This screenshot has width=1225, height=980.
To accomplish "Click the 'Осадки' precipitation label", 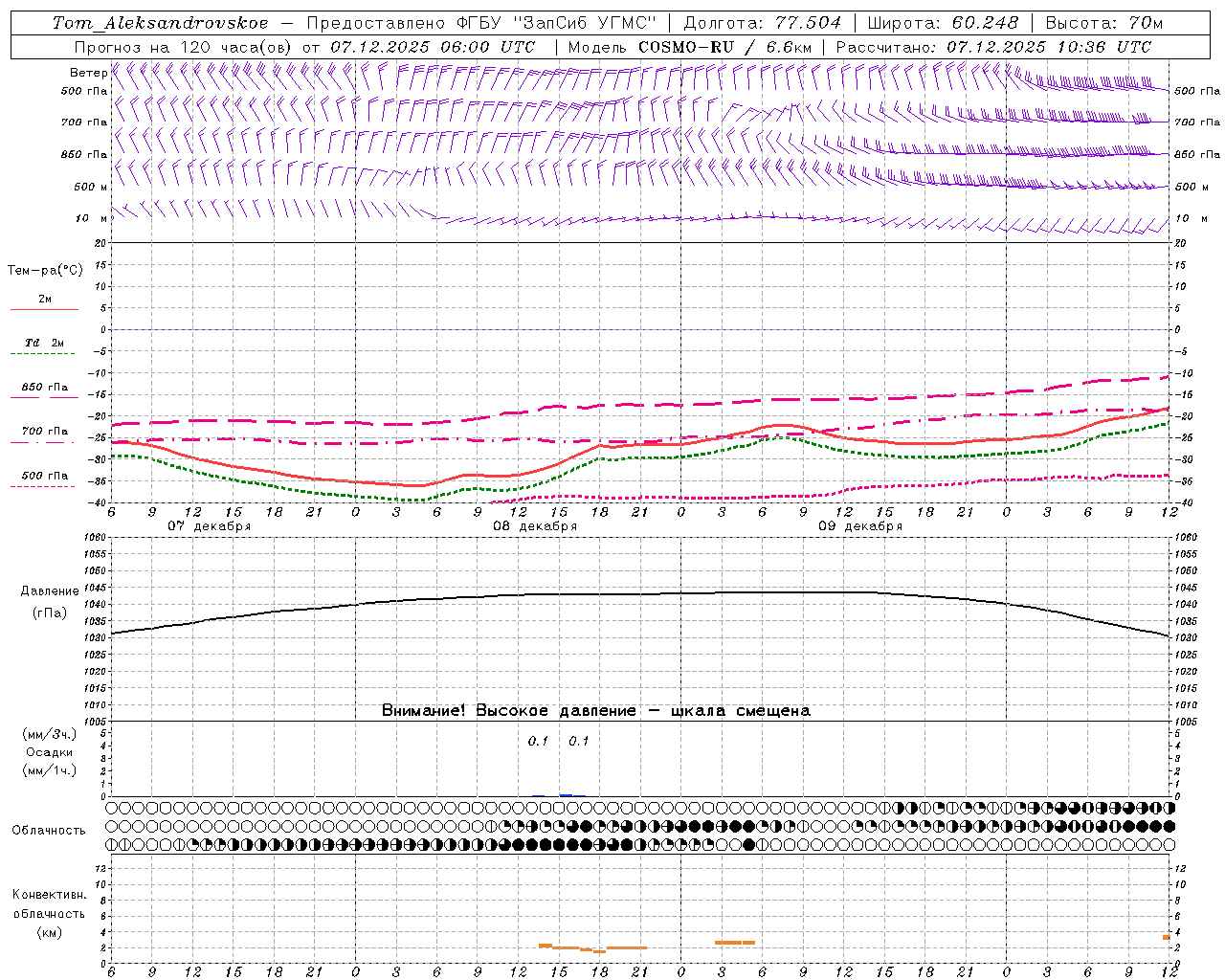I will tap(50, 752).
